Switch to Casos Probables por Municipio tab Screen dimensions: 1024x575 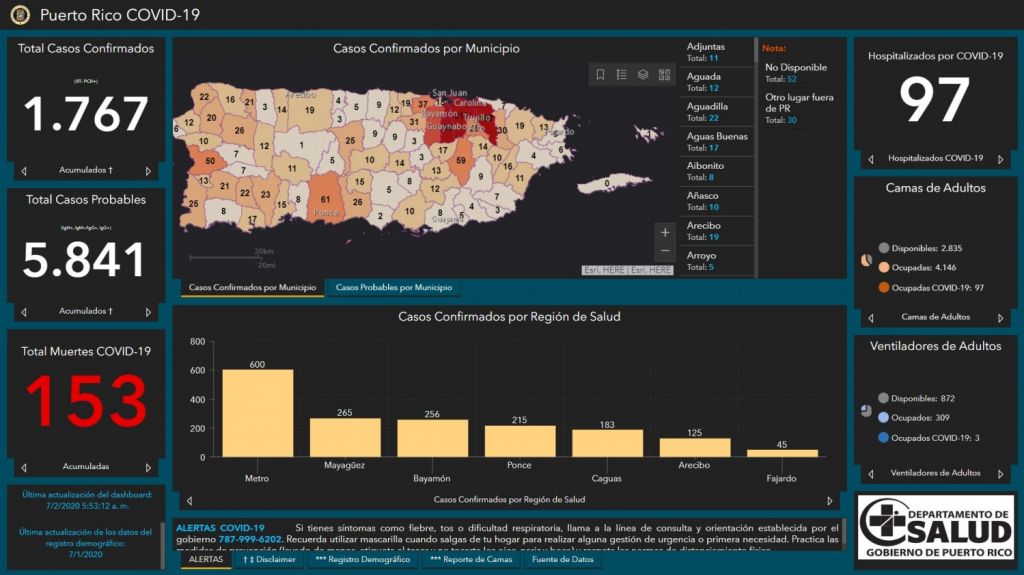(393, 288)
